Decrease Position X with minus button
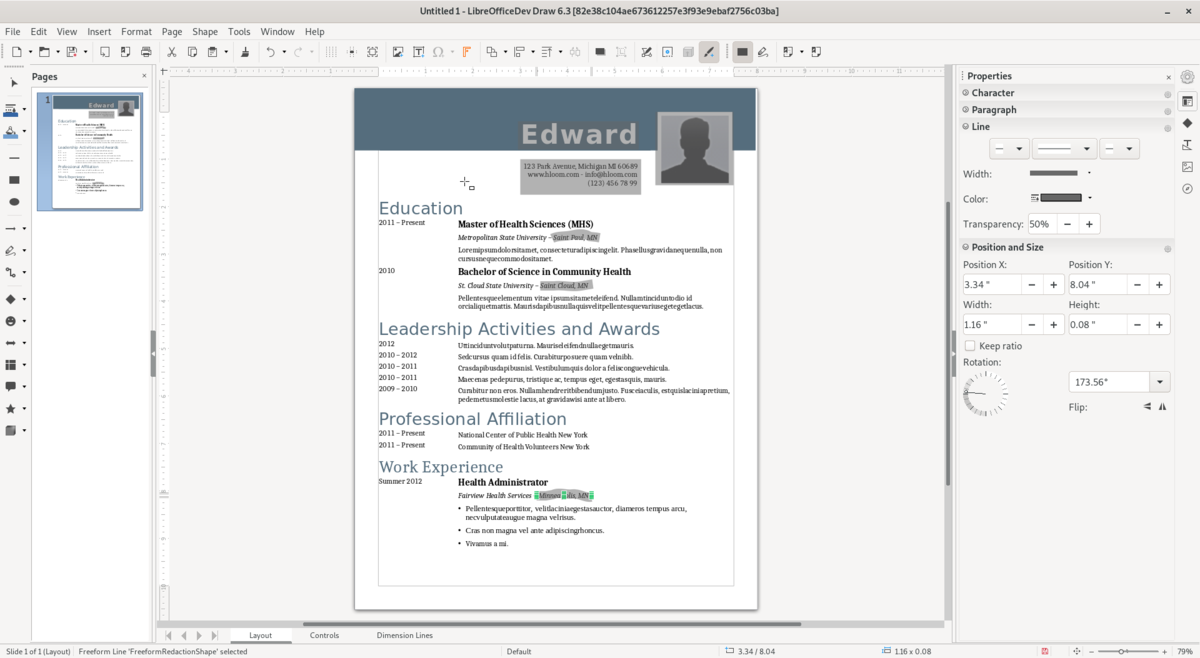1200x658 pixels. tap(1029, 285)
